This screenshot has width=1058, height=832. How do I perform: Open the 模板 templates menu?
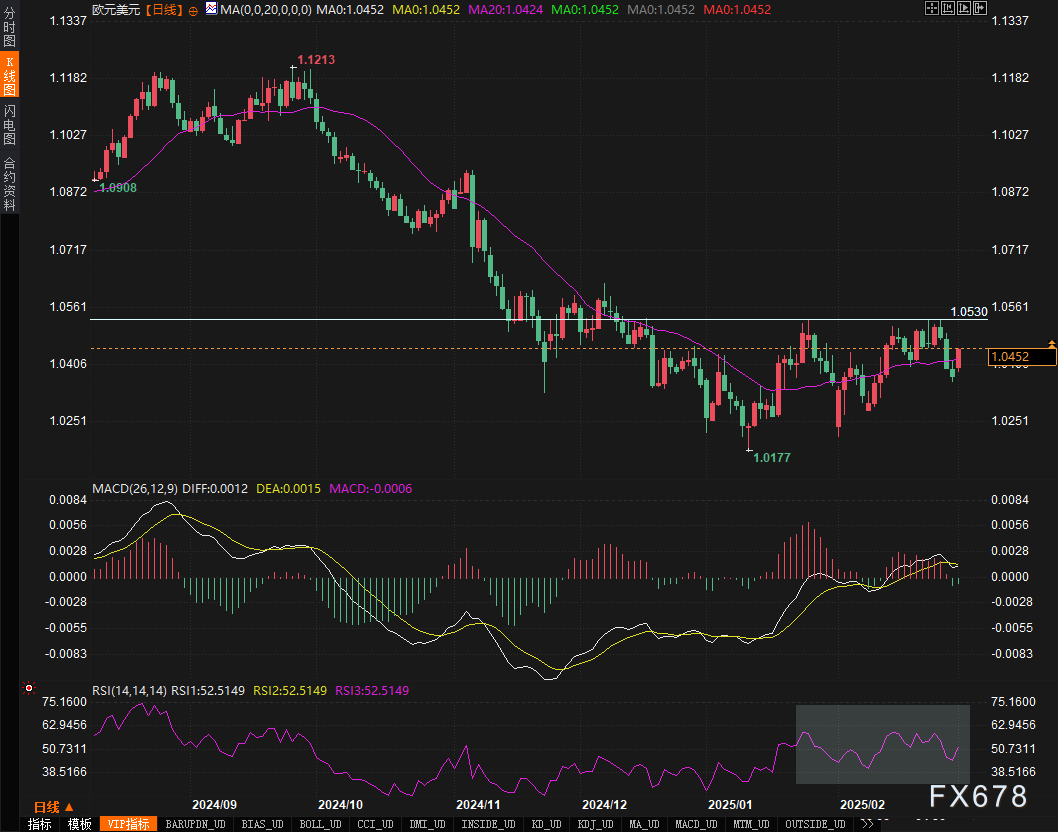coord(80,824)
